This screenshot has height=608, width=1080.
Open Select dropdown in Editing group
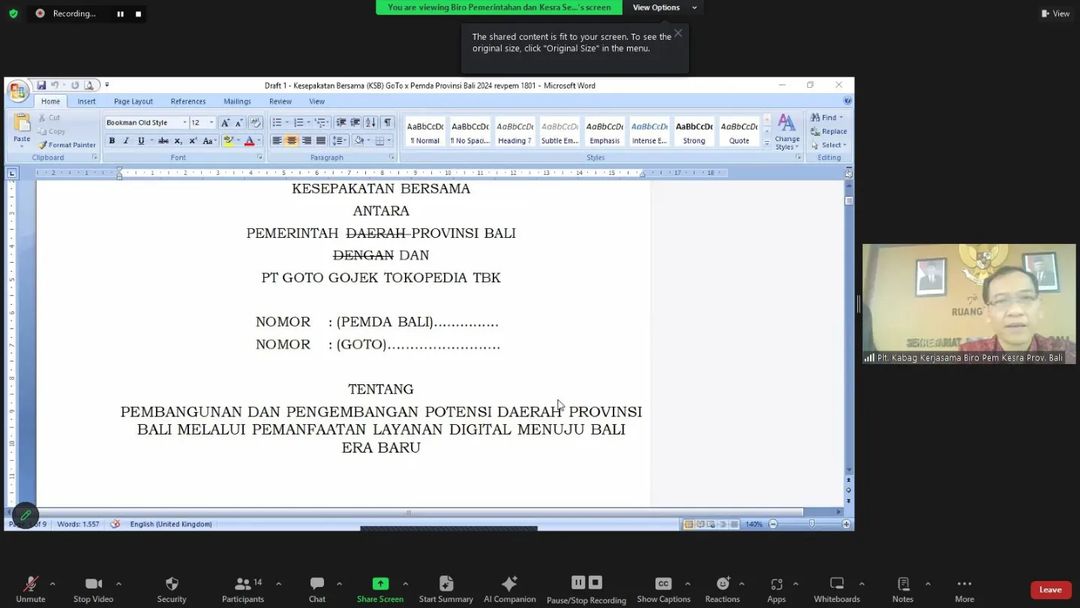(829, 145)
